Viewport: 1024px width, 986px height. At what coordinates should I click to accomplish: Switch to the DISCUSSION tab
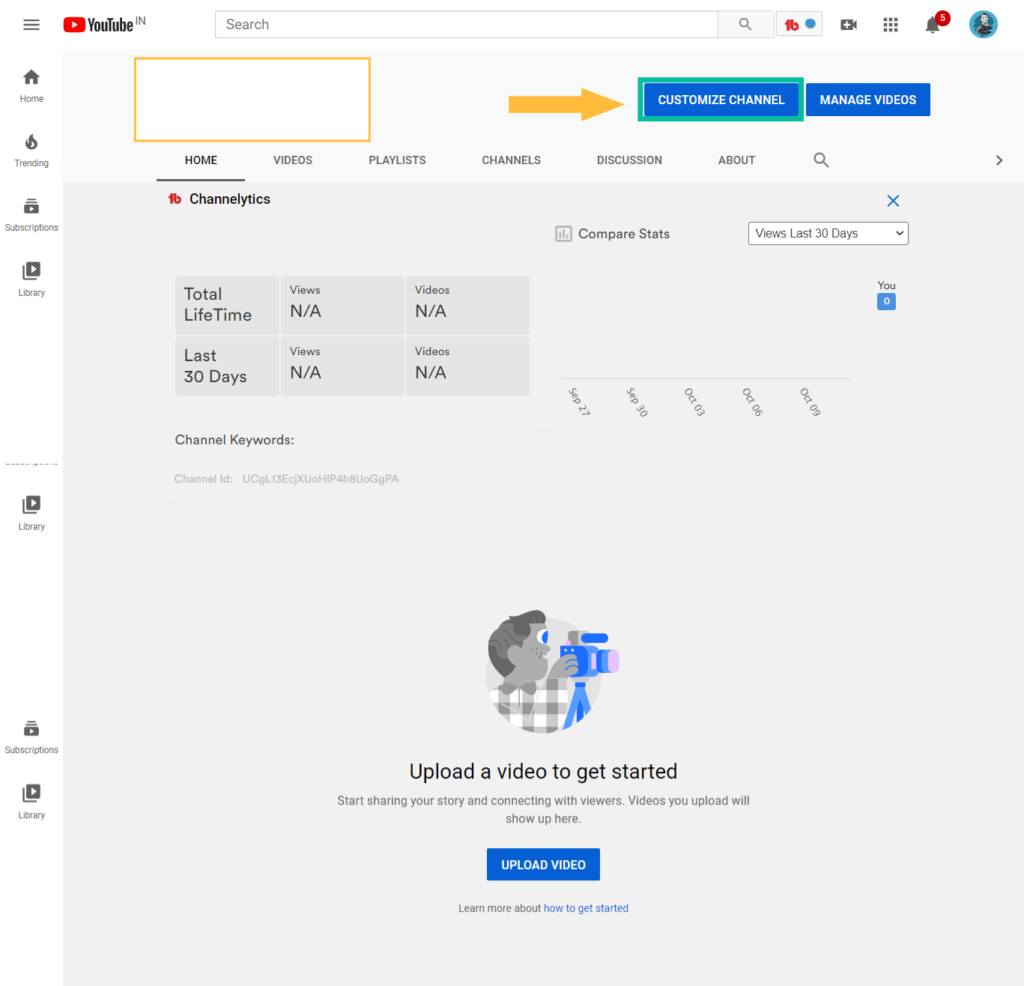629,160
